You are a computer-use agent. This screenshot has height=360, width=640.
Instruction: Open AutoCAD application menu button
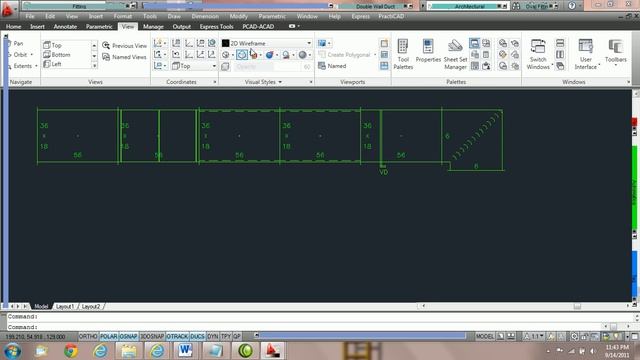pos(7,9)
